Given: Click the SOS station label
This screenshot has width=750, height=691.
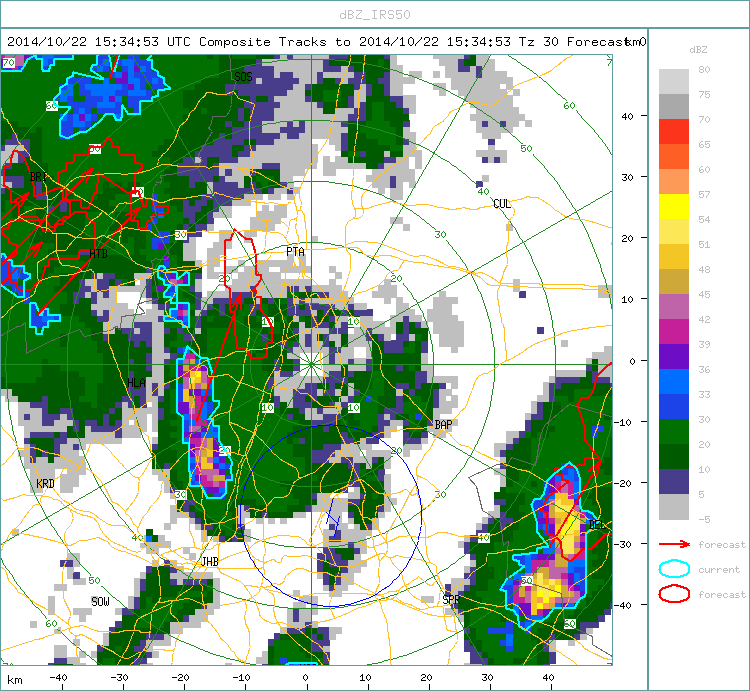Looking at the screenshot, I should click(x=243, y=77).
